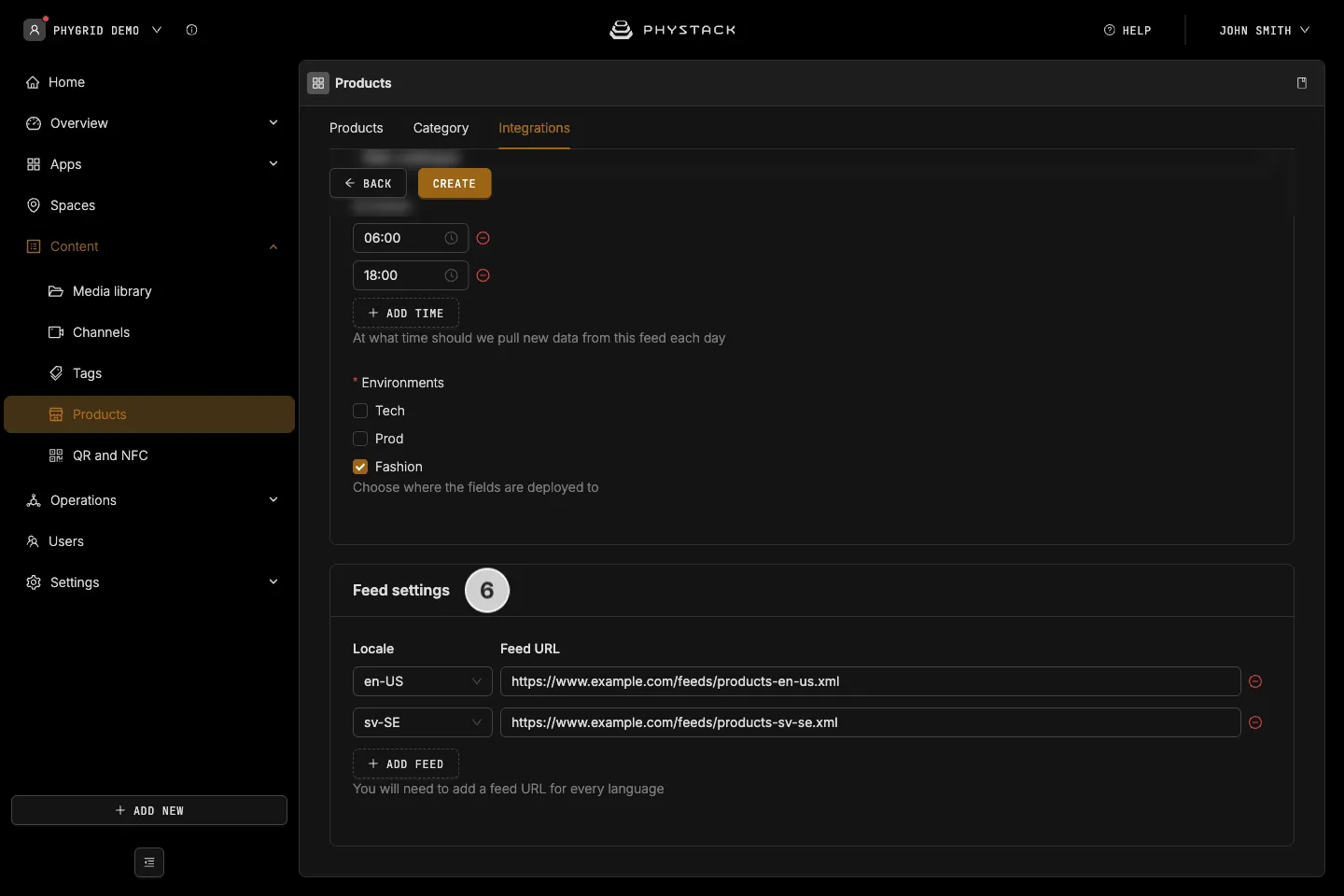Remove the 06:00 time entry
The height and width of the screenshot is (896, 1344).
(x=483, y=238)
